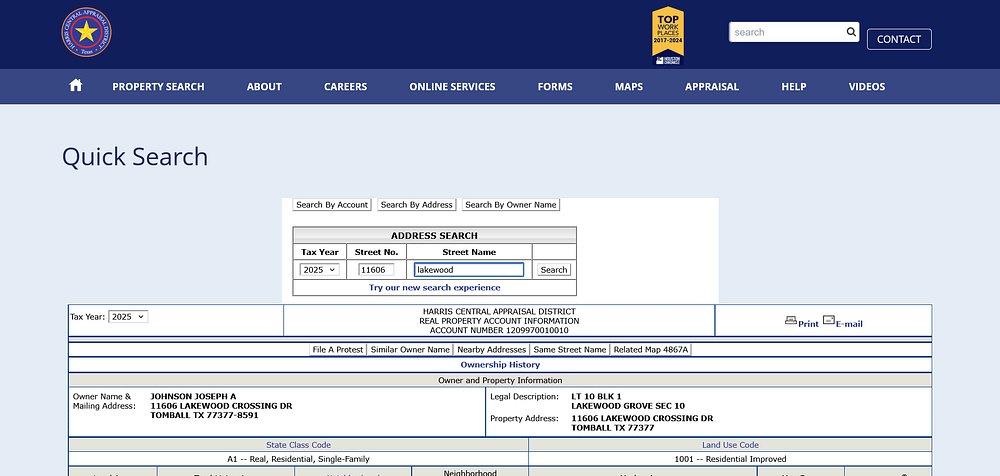Click the Nearby Addresses button
The height and width of the screenshot is (476, 1000).
492,350
